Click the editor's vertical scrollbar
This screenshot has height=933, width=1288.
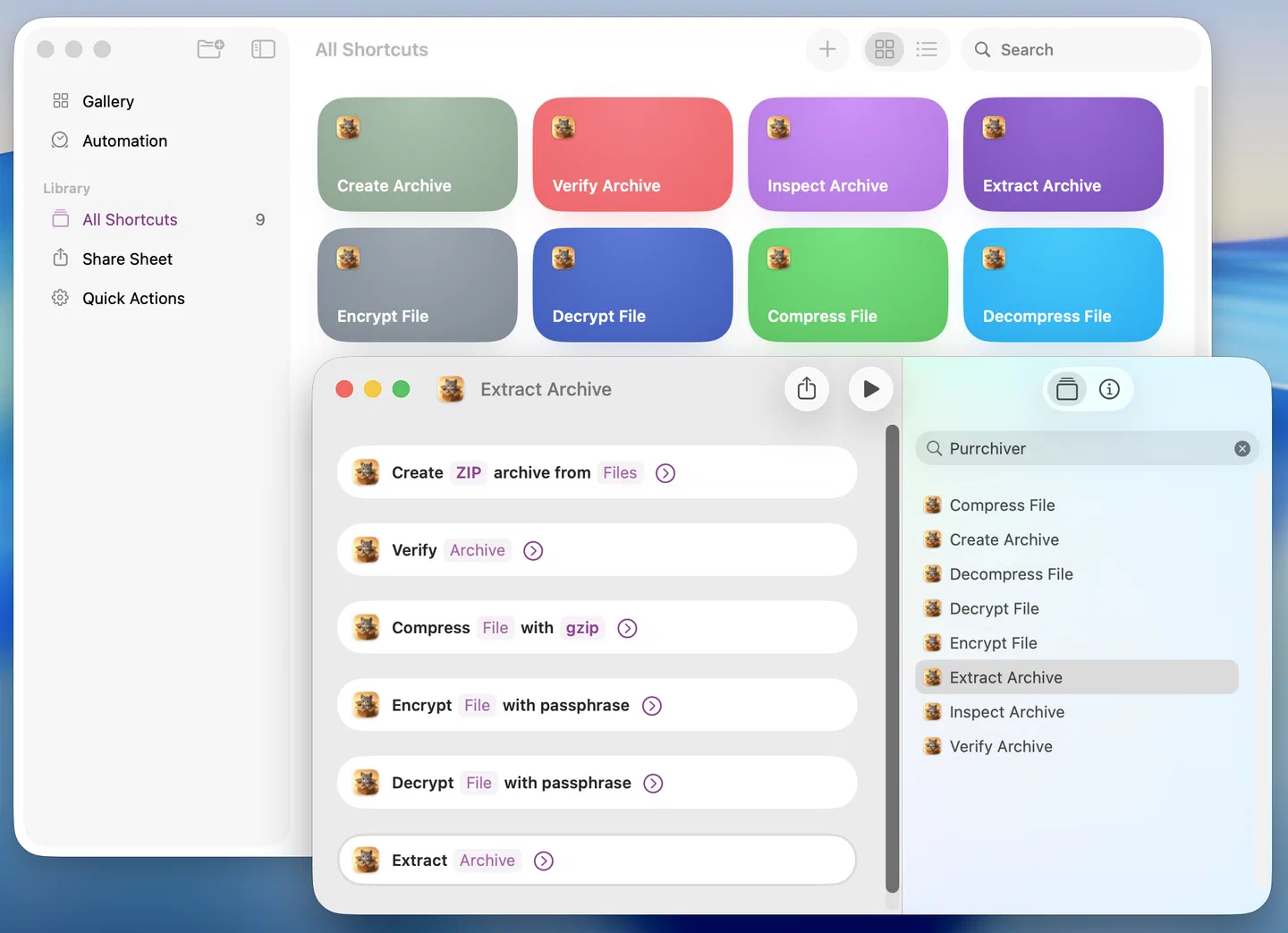[892, 658]
